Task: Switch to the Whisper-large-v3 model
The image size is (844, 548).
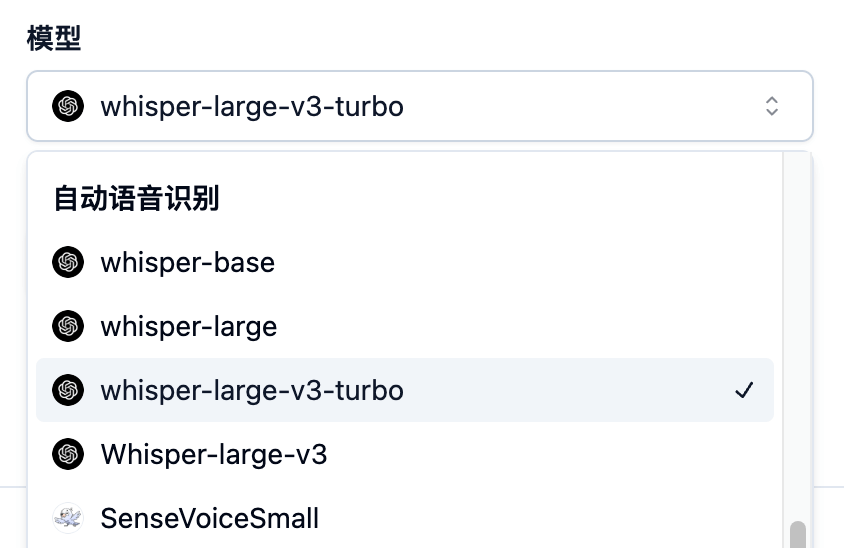Action: [214, 455]
